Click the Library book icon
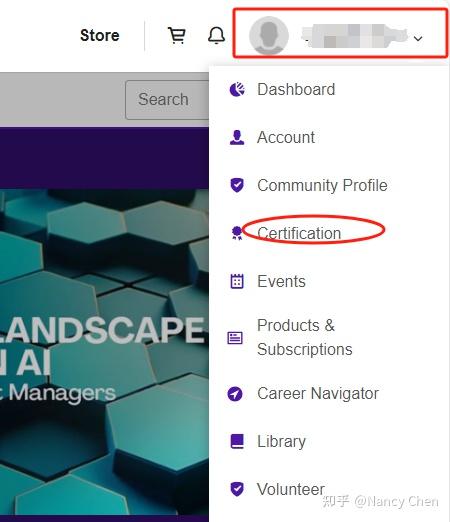Screen dimensions: 450x522 [237, 441]
